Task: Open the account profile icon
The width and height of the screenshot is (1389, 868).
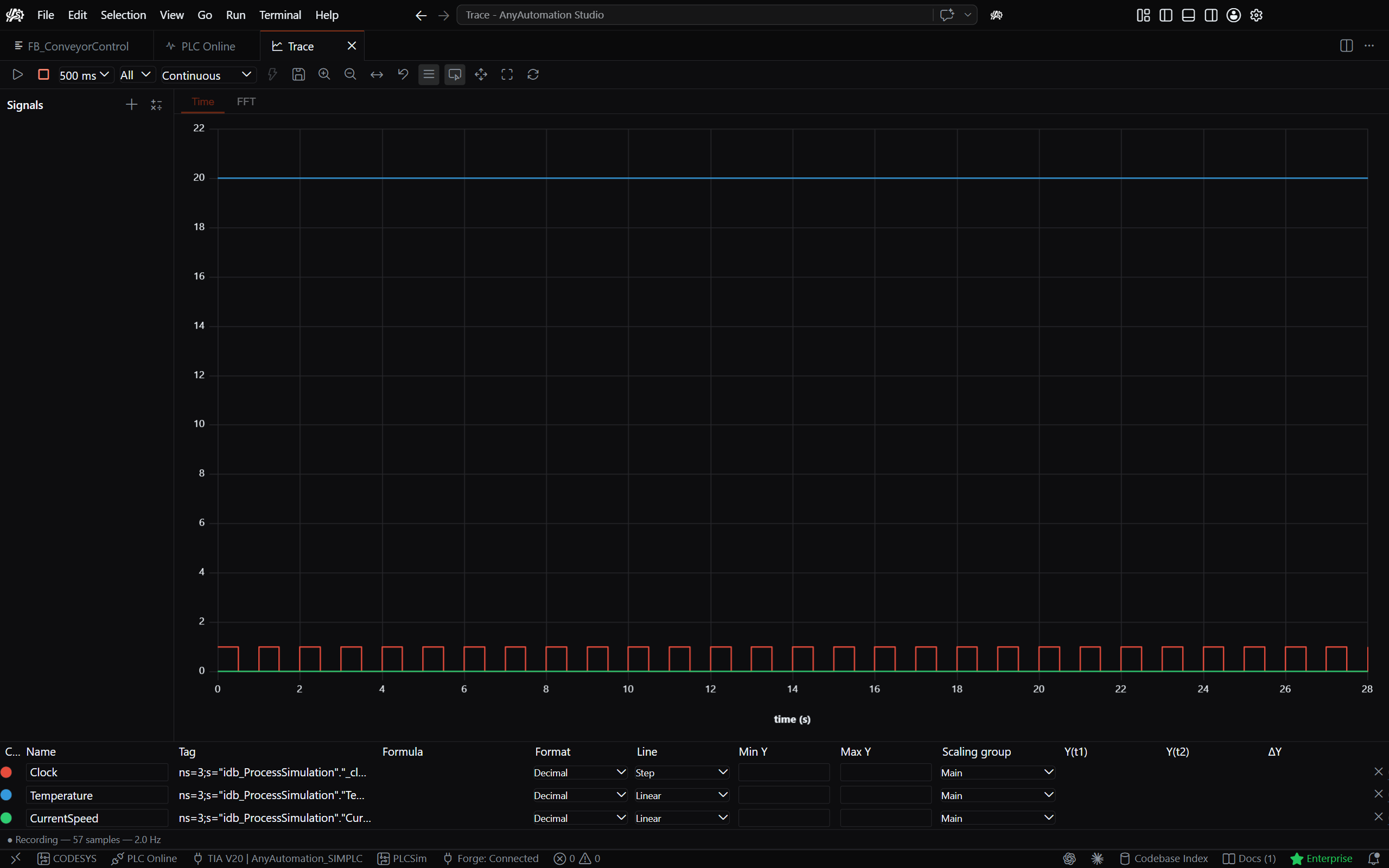Action: pyautogui.click(x=1233, y=16)
